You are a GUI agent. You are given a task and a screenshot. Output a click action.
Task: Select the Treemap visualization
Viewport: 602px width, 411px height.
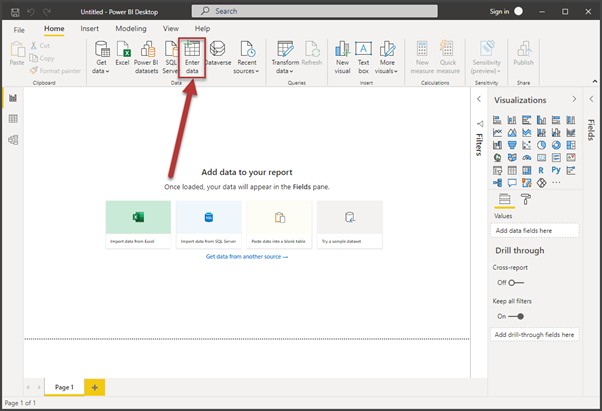point(571,145)
